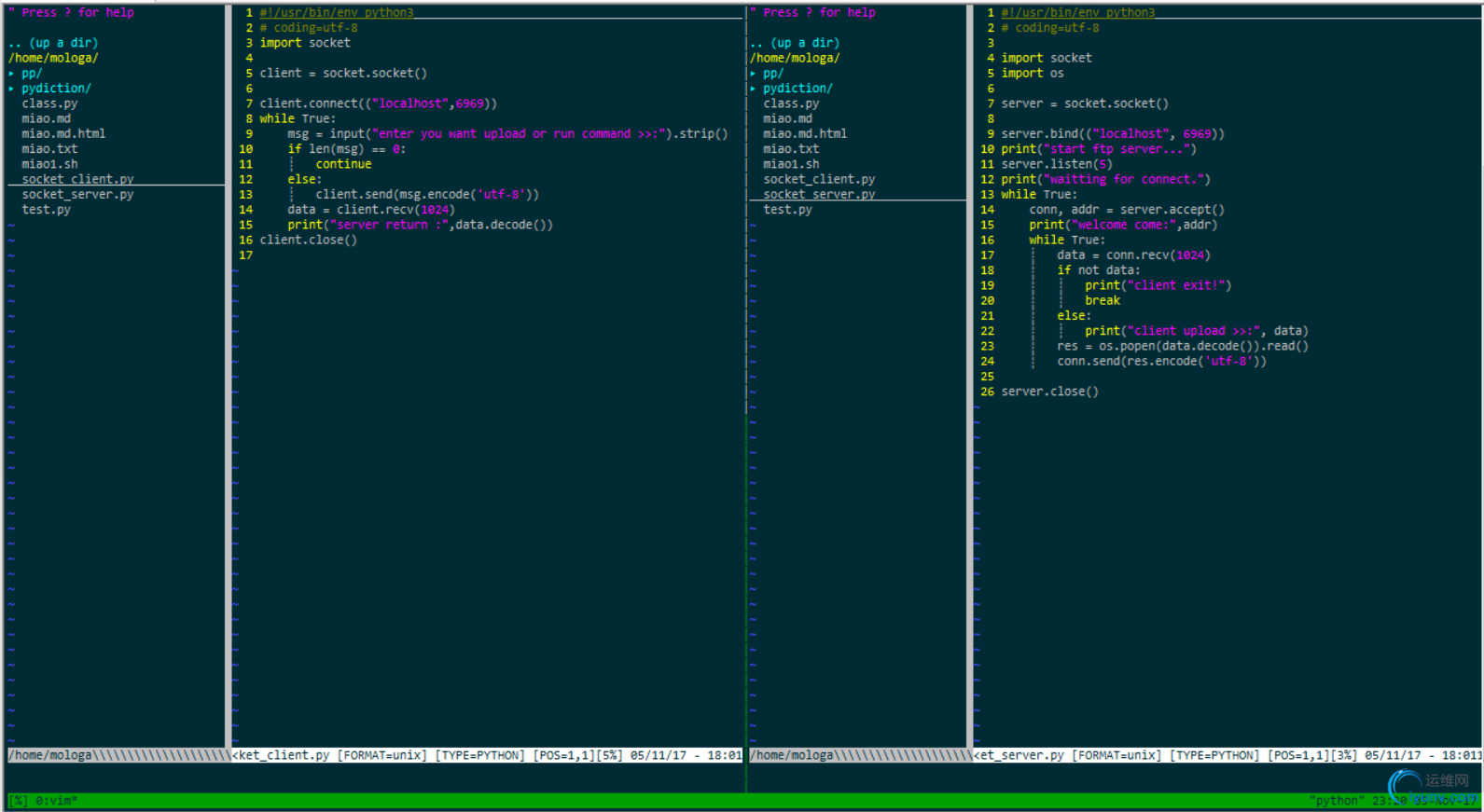Click 'data = client.recv(1024)' line
The image size is (1484, 812).
tap(371, 209)
